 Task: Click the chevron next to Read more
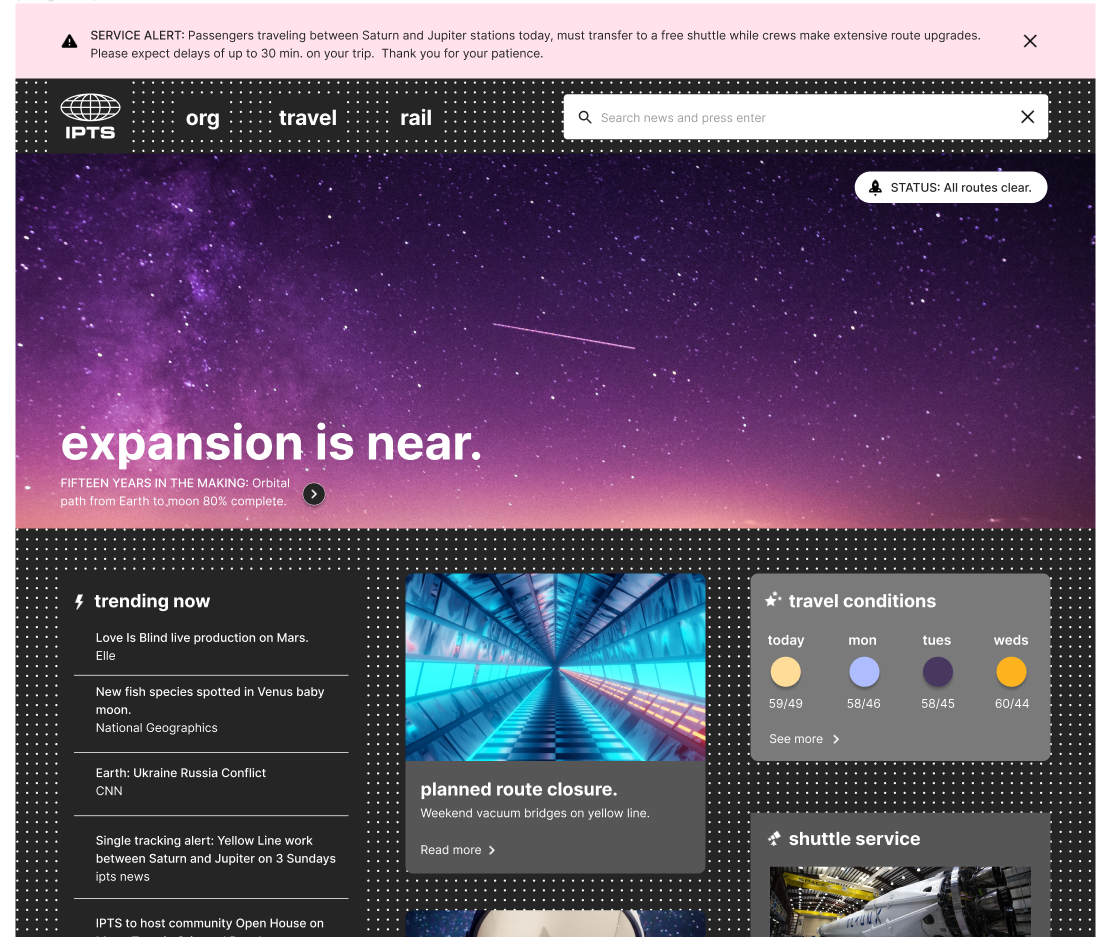(x=492, y=850)
